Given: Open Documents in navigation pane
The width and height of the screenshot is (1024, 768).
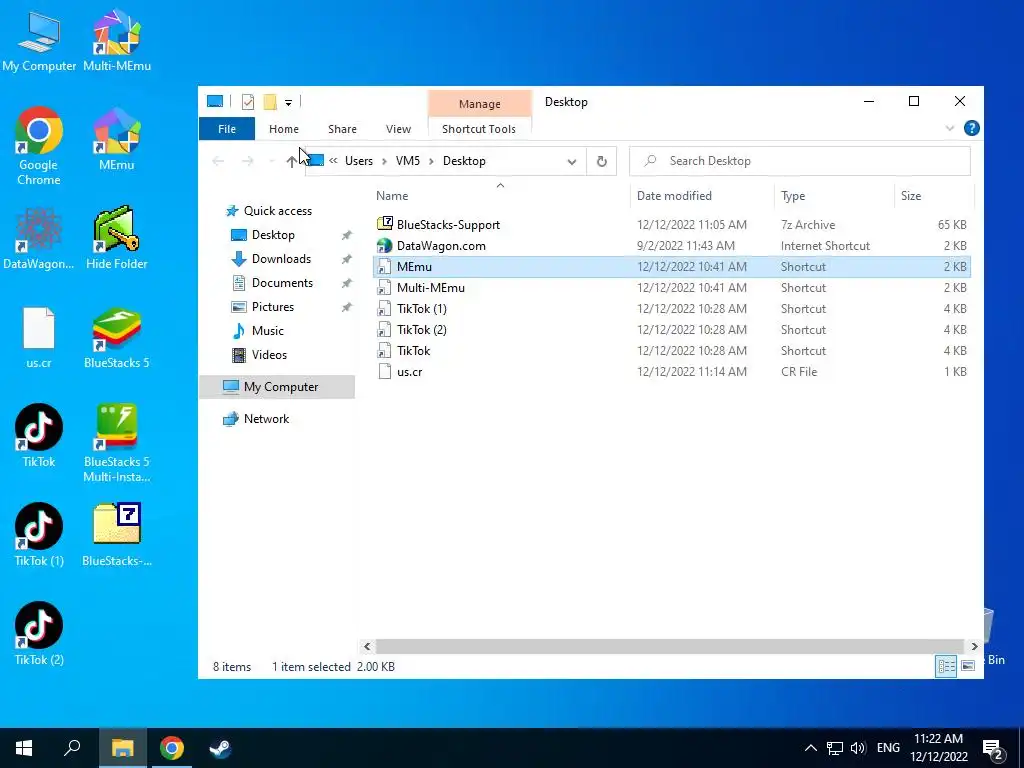Looking at the screenshot, I should pos(282,283).
